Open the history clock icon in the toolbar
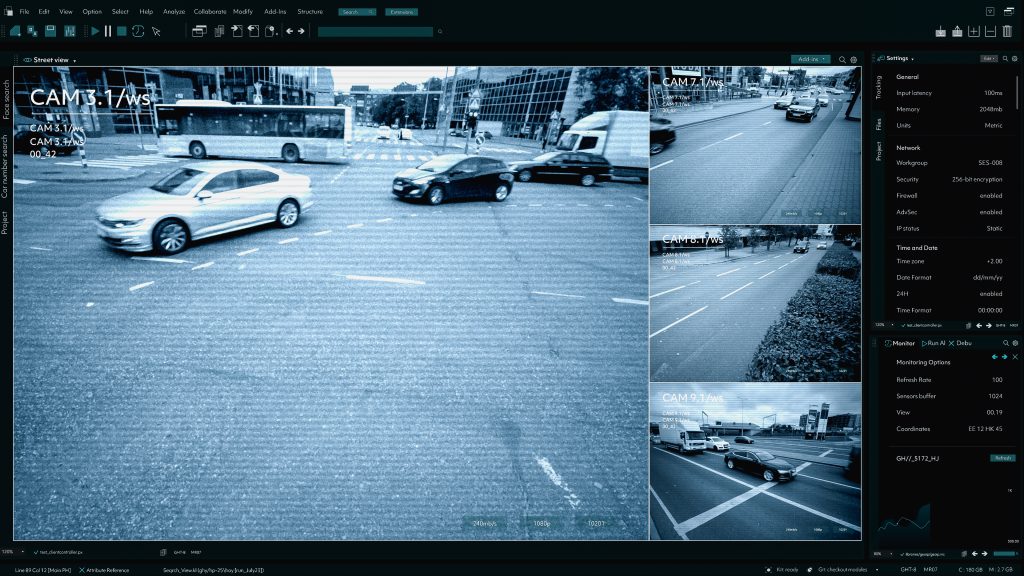1024x576 pixels. coord(139,31)
